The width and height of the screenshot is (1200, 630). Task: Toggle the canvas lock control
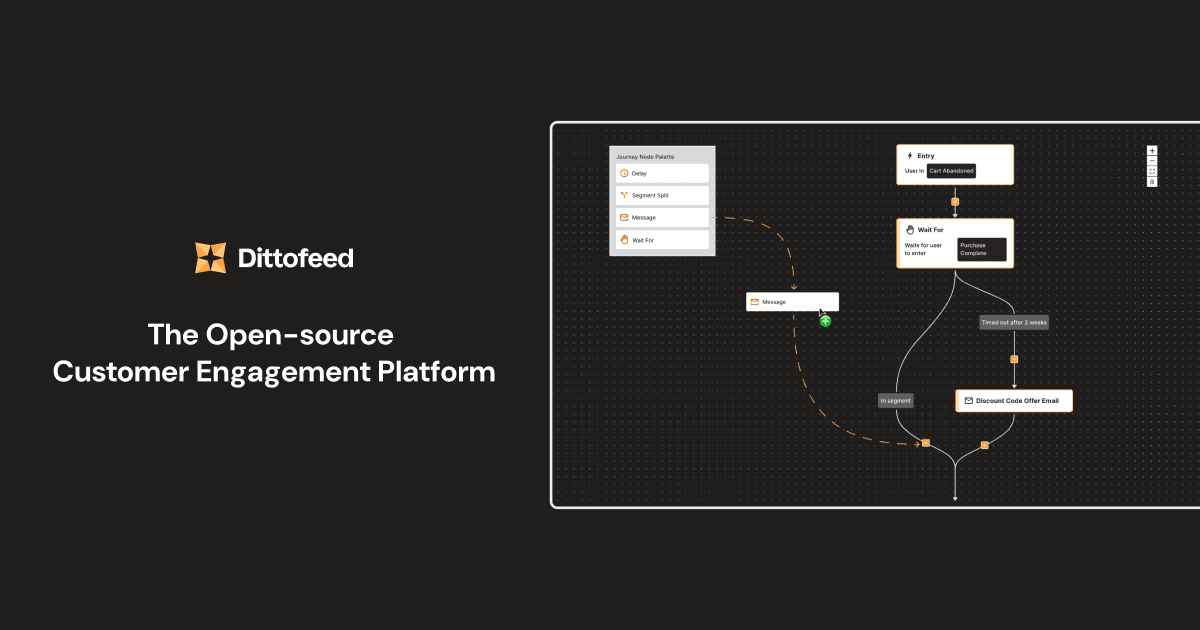click(1152, 182)
